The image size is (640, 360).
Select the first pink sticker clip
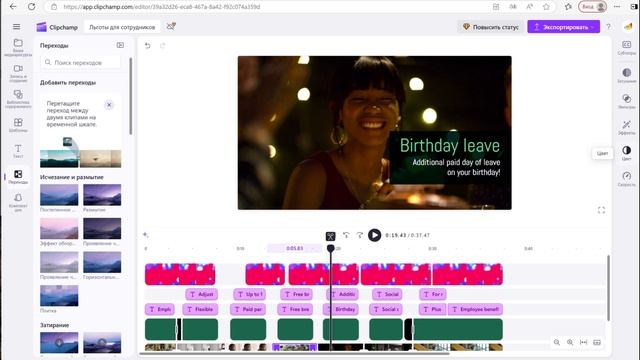click(x=180, y=274)
